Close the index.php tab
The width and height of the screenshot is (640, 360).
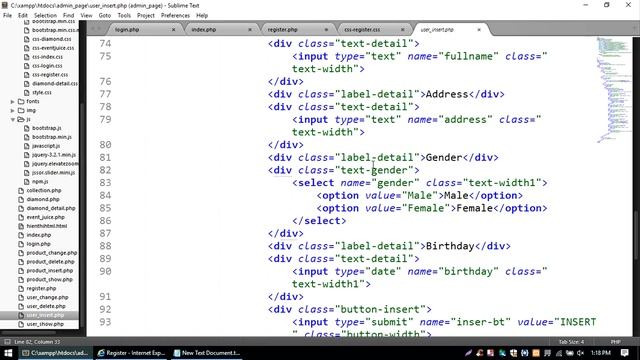point(250,30)
